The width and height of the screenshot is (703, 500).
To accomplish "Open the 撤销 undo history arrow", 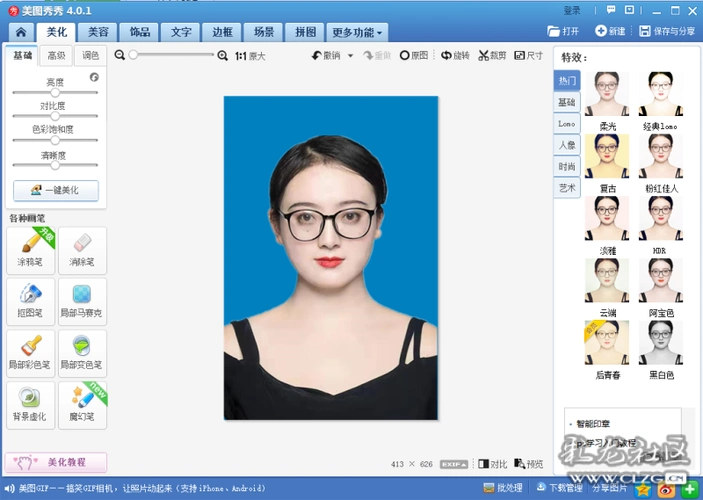I will [x=350, y=56].
